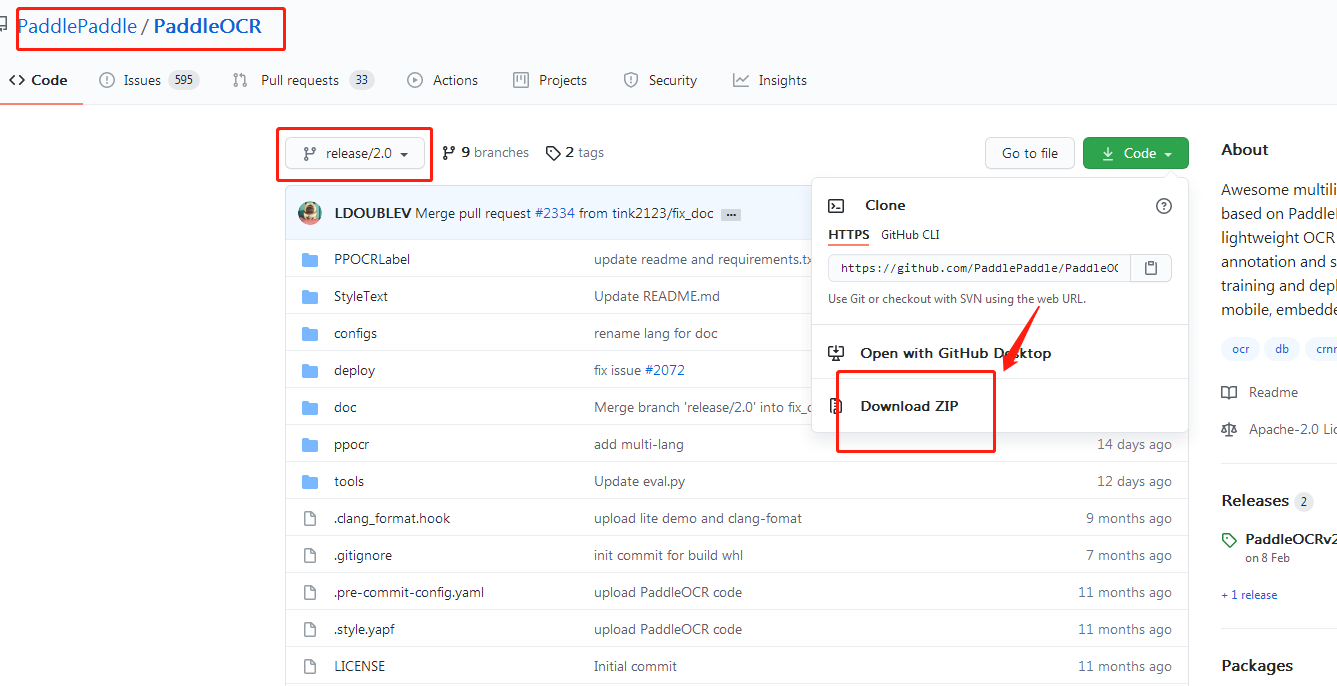Click the PPOCRLabel folder icon
Screen dimensions: 1337x686
(310, 260)
